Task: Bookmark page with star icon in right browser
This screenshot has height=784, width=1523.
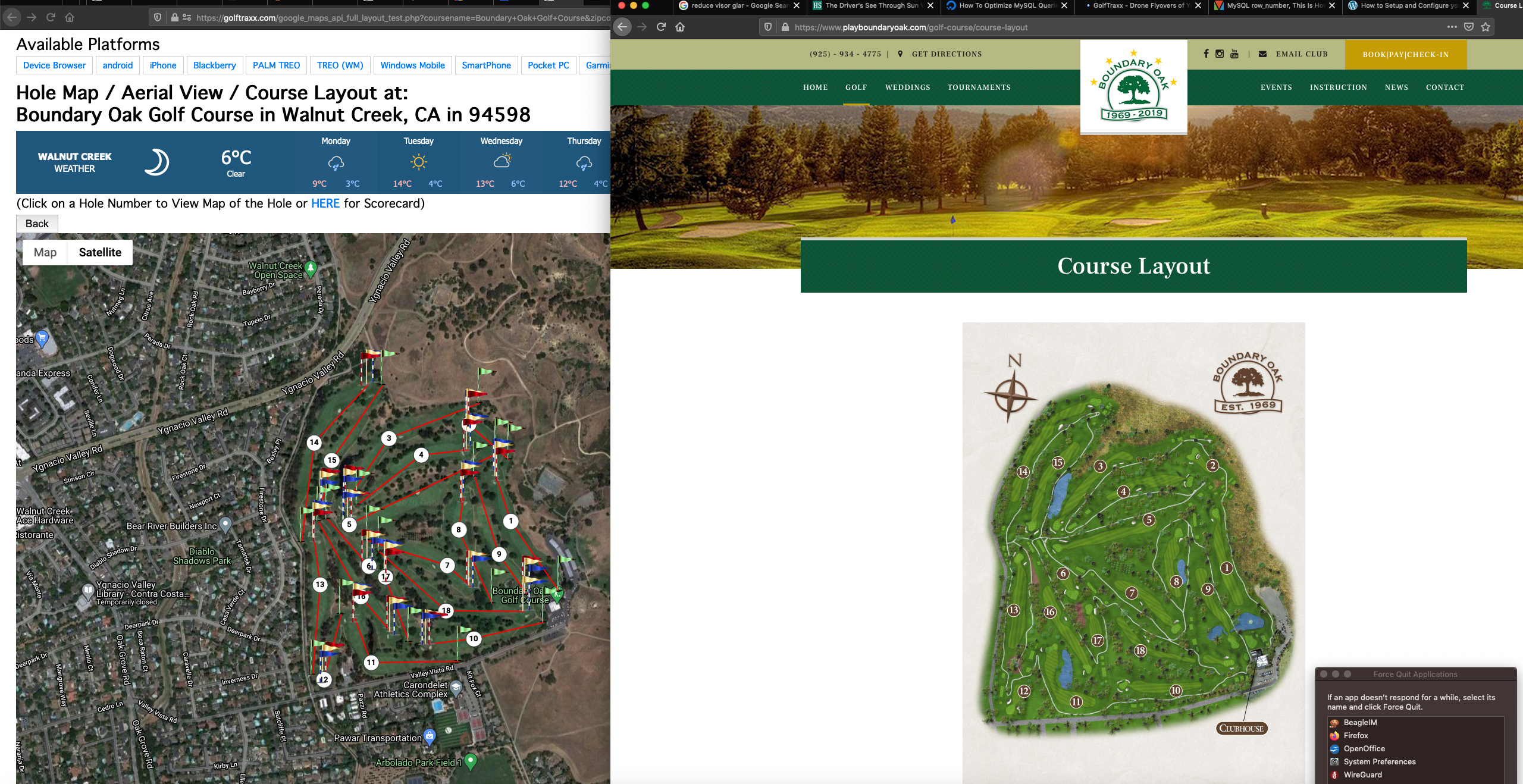Action: (1486, 27)
